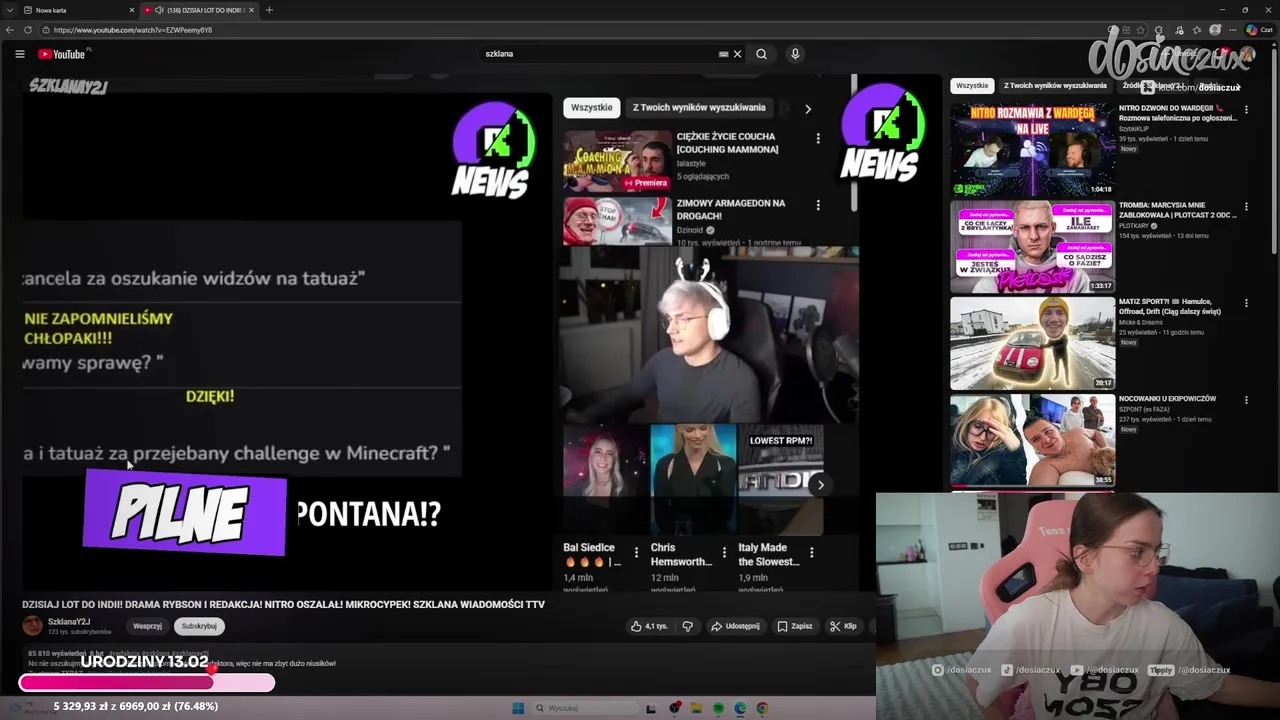Create a clip with the Klip button
The height and width of the screenshot is (720, 1280).
tap(843, 626)
